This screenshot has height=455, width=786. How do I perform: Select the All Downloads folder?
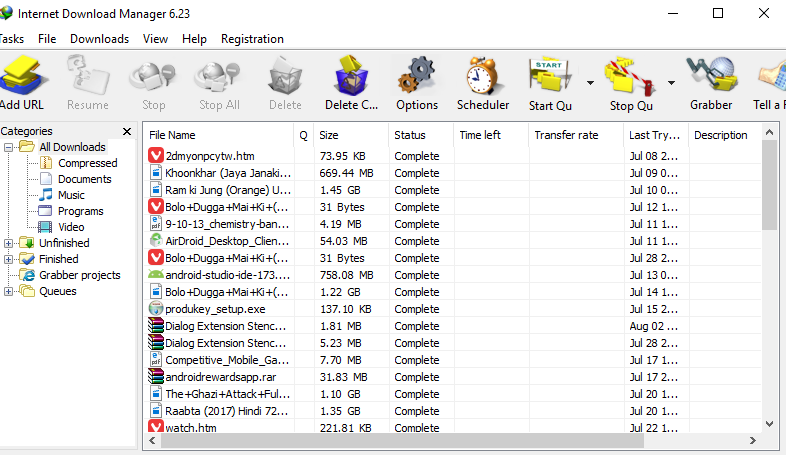click(72, 147)
